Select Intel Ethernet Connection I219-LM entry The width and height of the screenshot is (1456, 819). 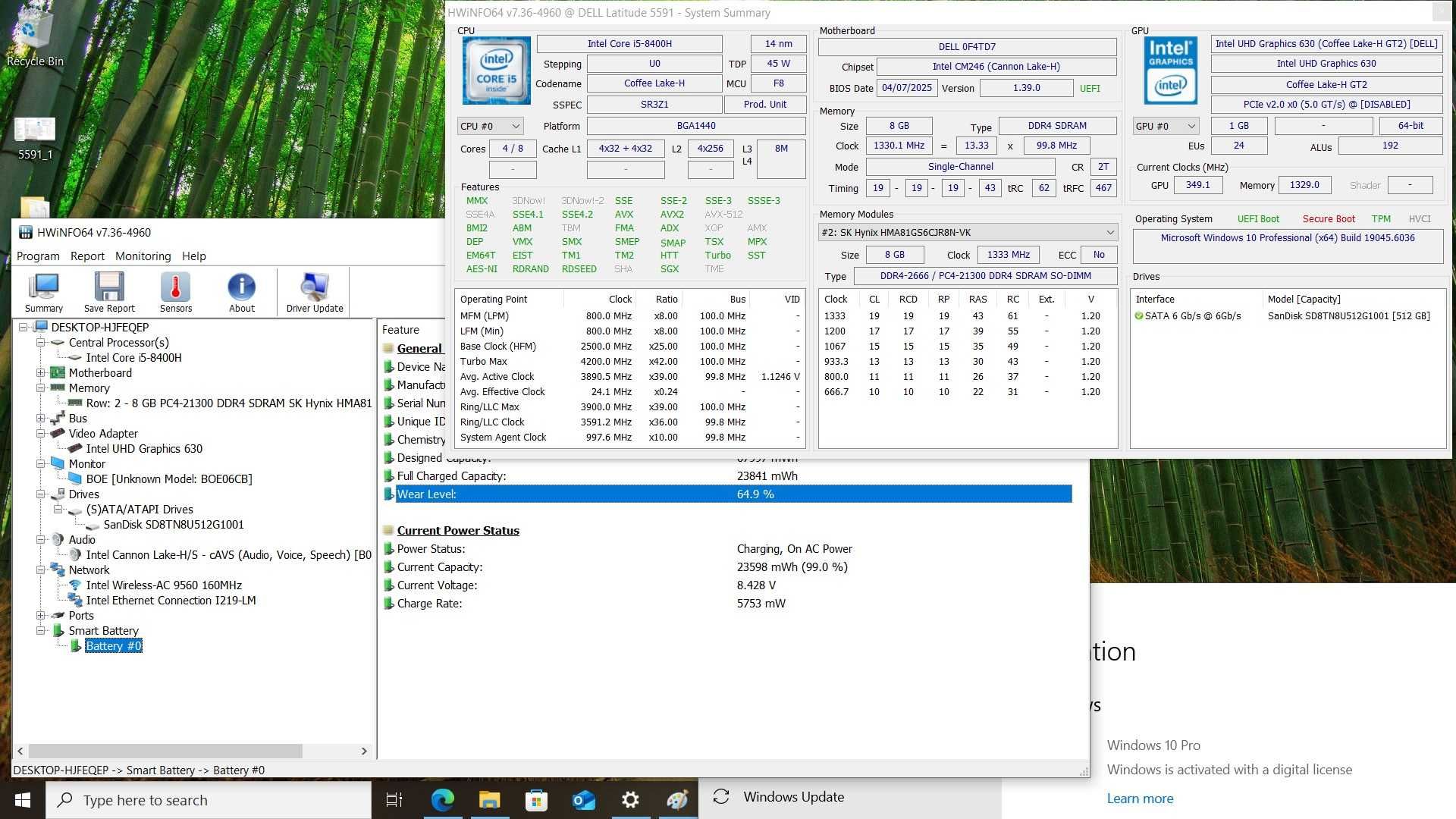(x=171, y=601)
